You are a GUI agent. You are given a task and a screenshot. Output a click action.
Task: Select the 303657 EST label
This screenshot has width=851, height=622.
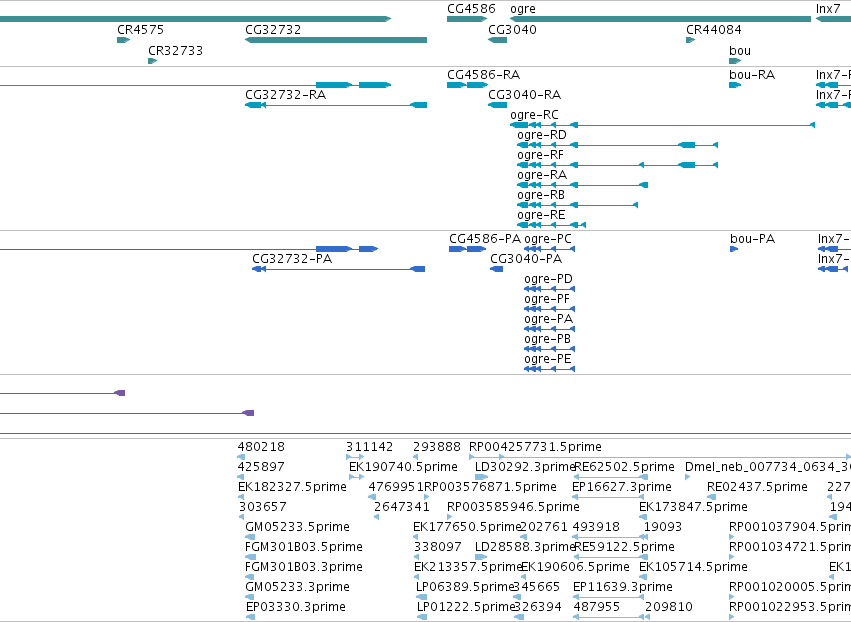point(262,507)
